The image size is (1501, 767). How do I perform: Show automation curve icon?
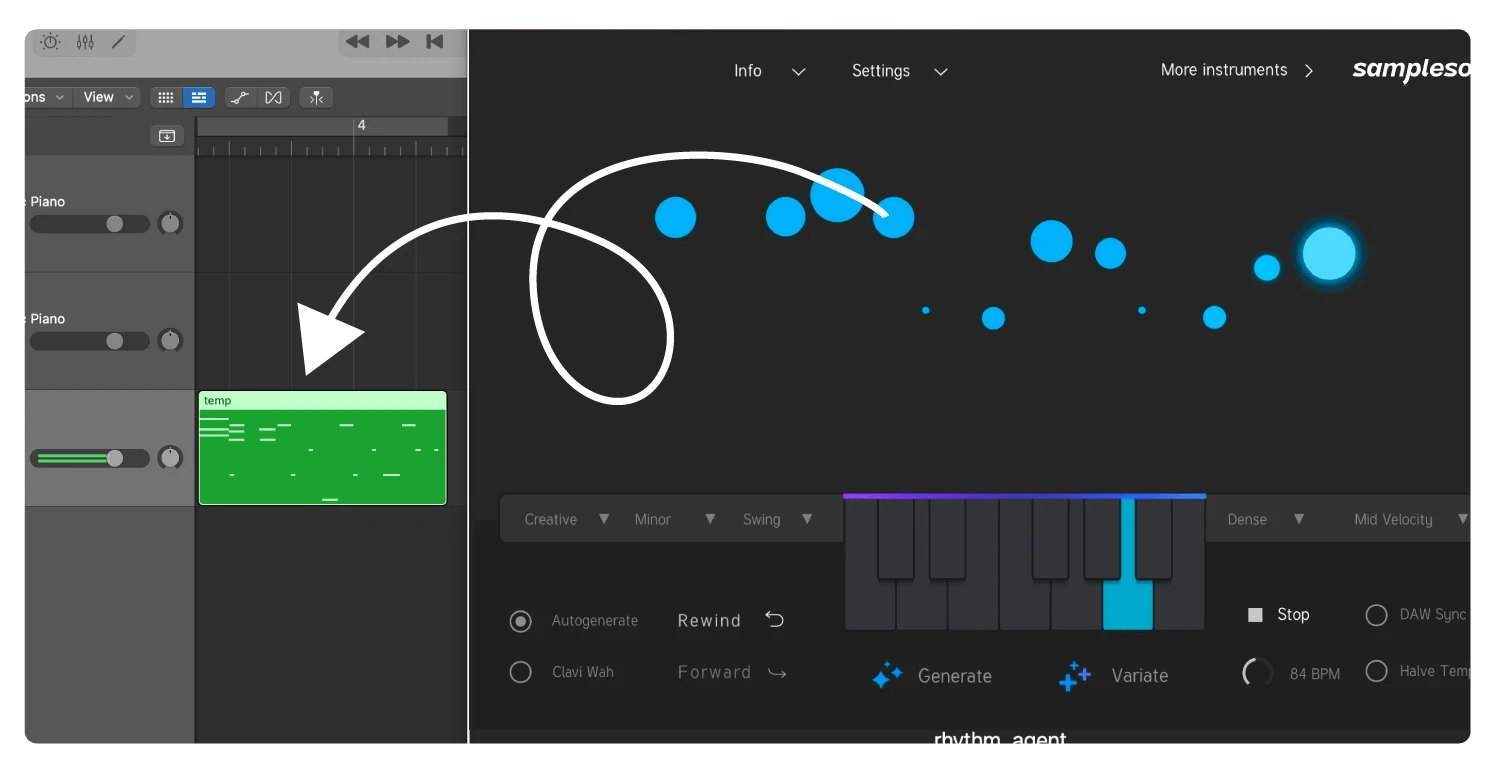pos(239,97)
